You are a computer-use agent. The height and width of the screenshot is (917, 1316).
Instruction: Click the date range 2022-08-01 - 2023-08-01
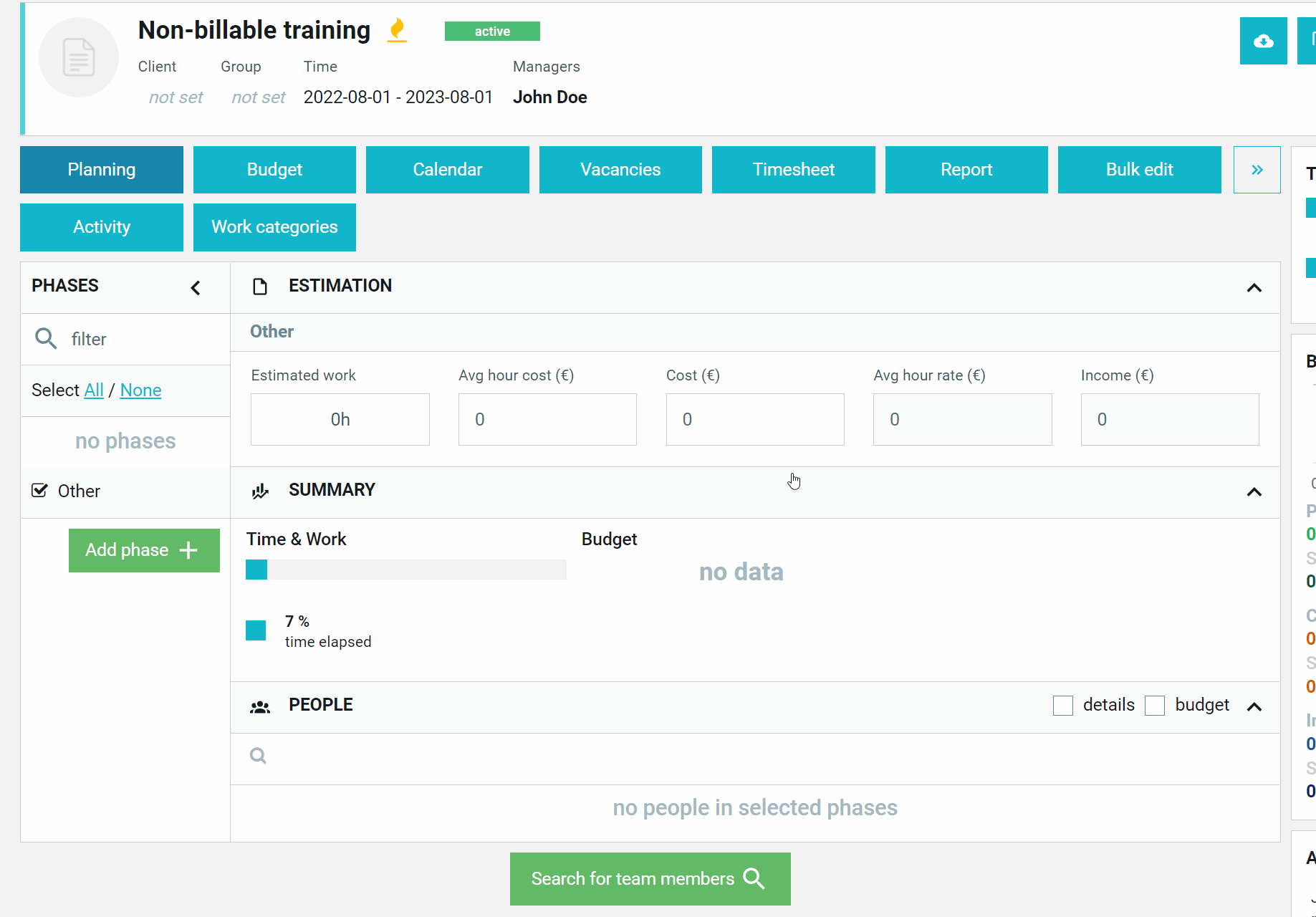398,97
